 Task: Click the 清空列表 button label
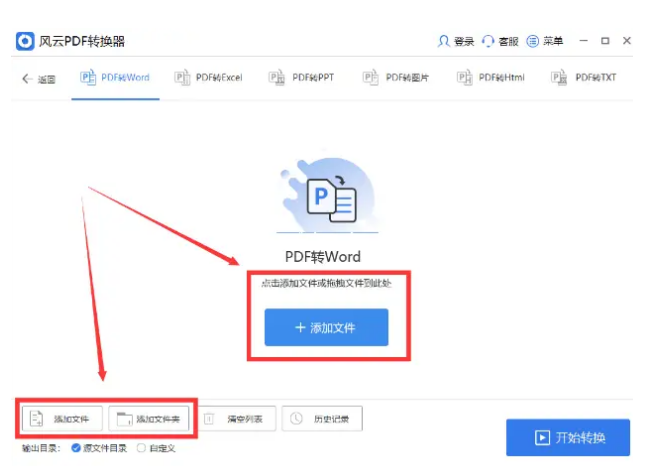pyautogui.click(x=245, y=419)
